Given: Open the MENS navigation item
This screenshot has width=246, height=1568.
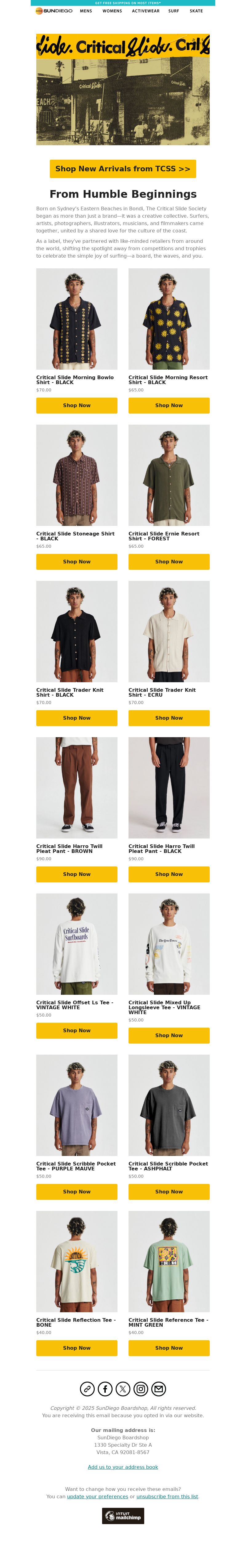Looking at the screenshot, I should click(86, 11).
